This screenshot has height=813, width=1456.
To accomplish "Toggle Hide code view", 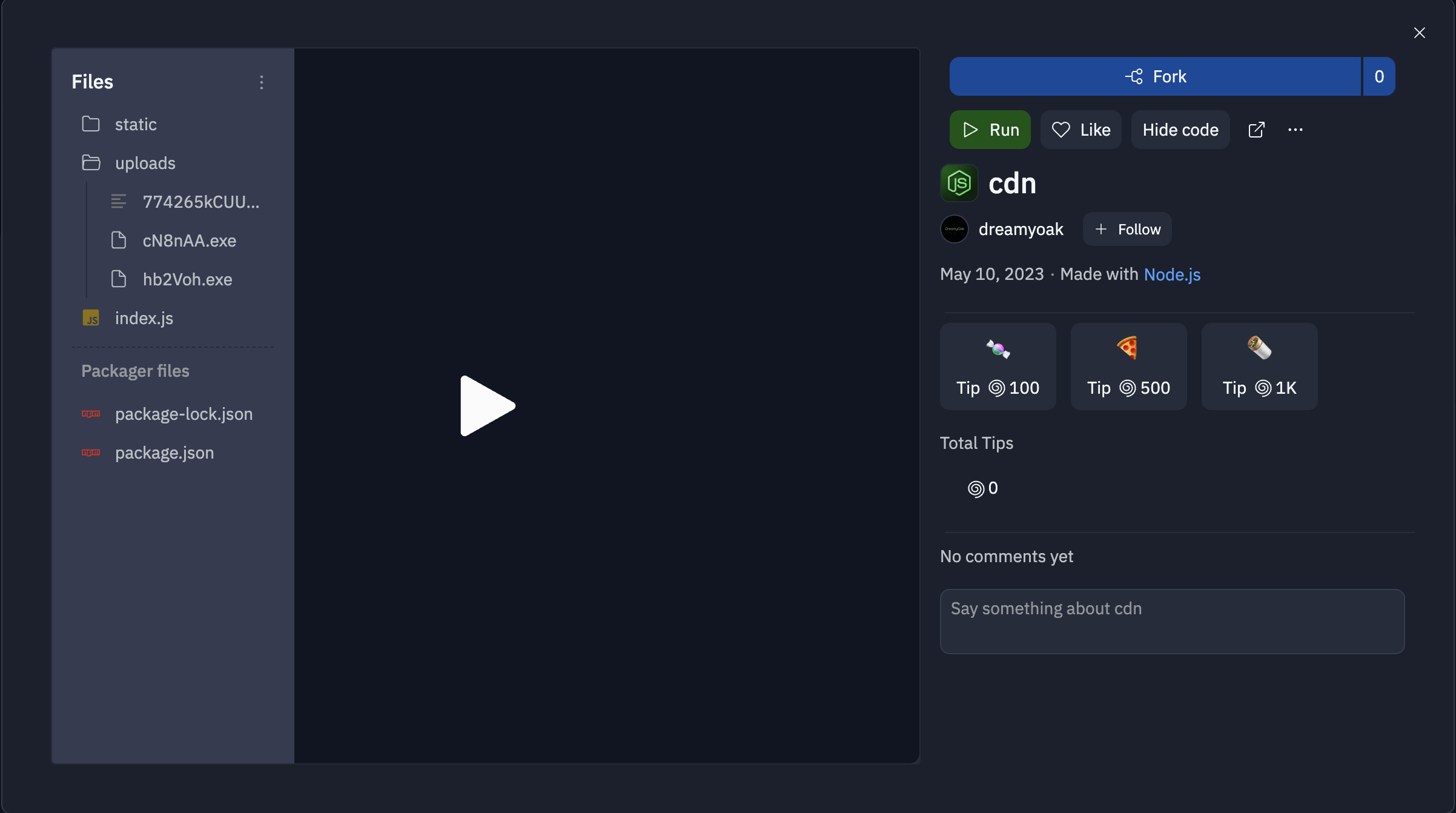I will (1180, 130).
